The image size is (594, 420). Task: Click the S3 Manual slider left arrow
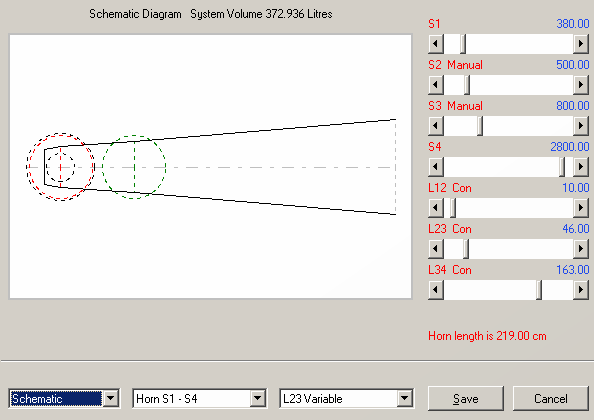point(436,126)
